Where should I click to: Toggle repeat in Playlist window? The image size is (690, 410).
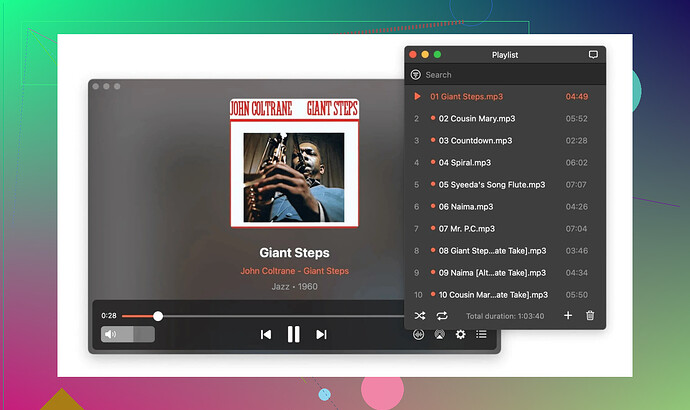(x=442, y=316)
